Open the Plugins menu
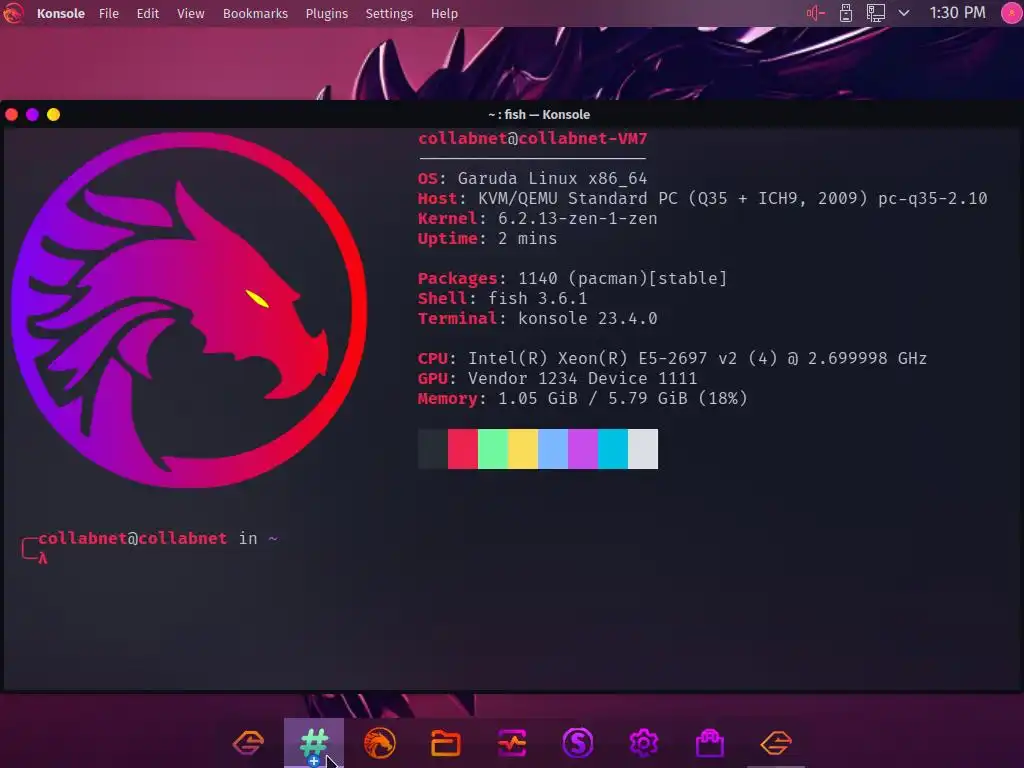Viewport: 1024px width, 768px height. (327, 13)
